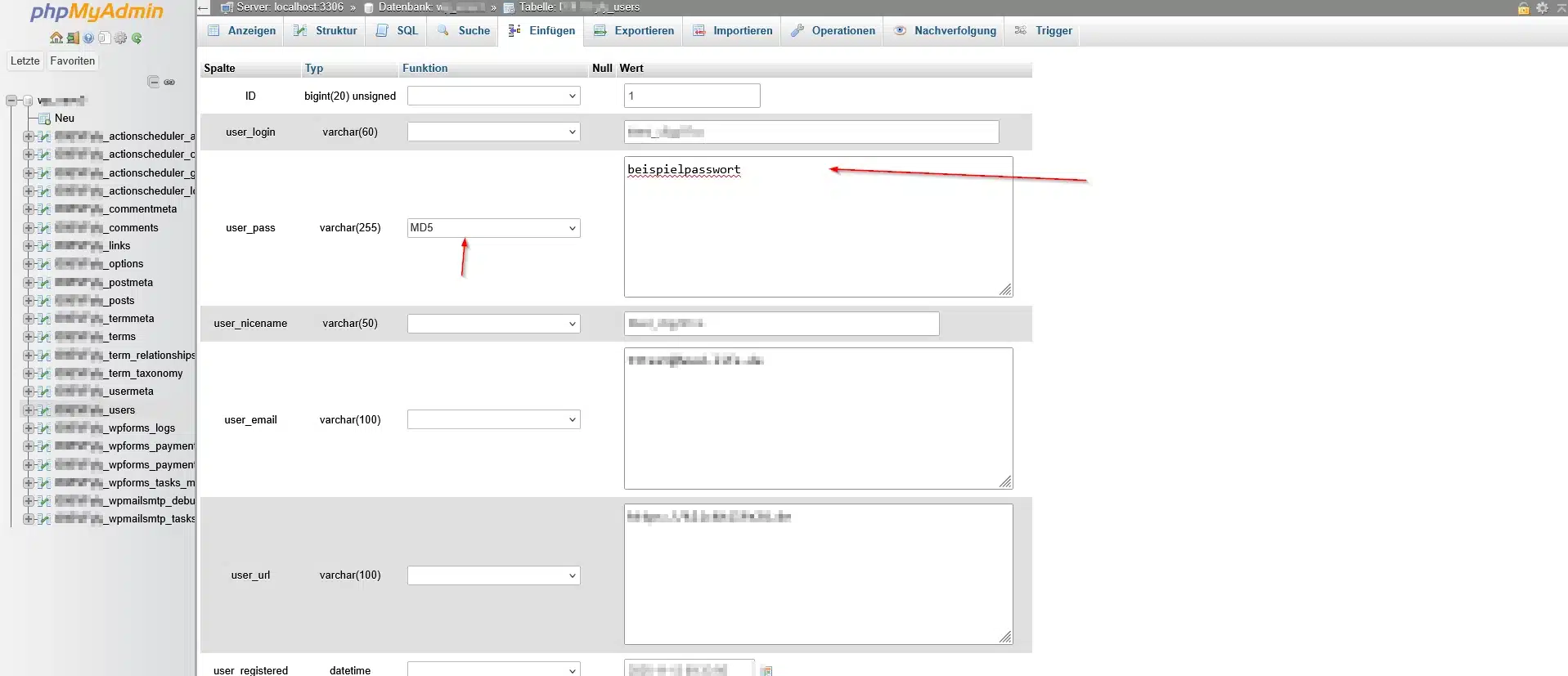This screenshot has width=1568, height=676.
Task: Open the documentation question mark icon
Action: click(88, 38)
